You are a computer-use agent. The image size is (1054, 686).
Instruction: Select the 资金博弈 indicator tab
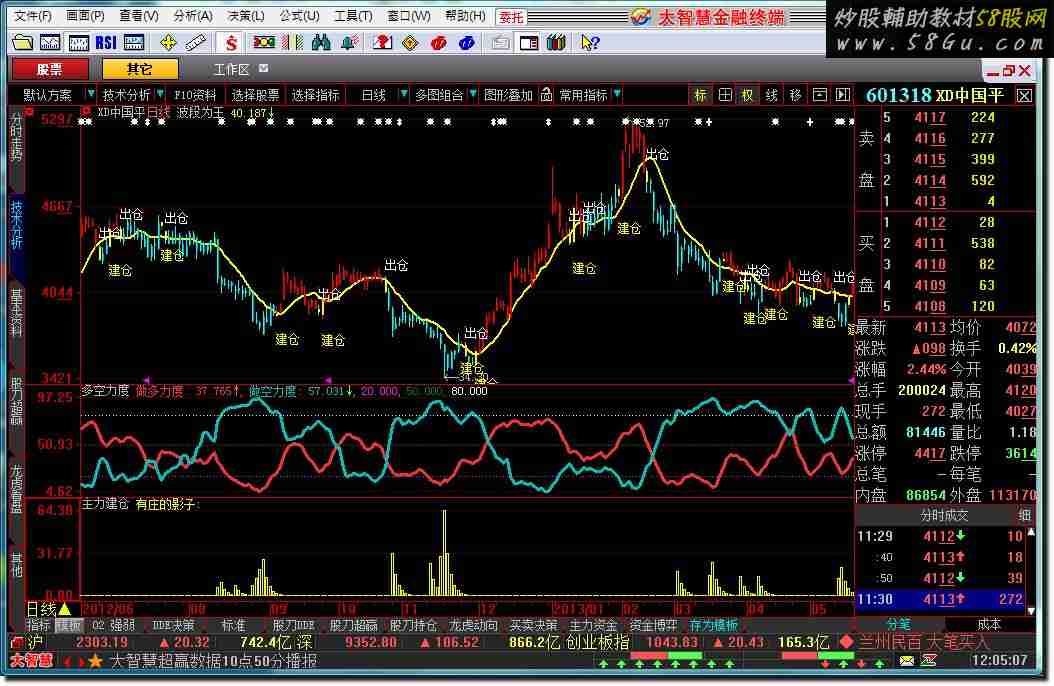[x=653, y=626]
